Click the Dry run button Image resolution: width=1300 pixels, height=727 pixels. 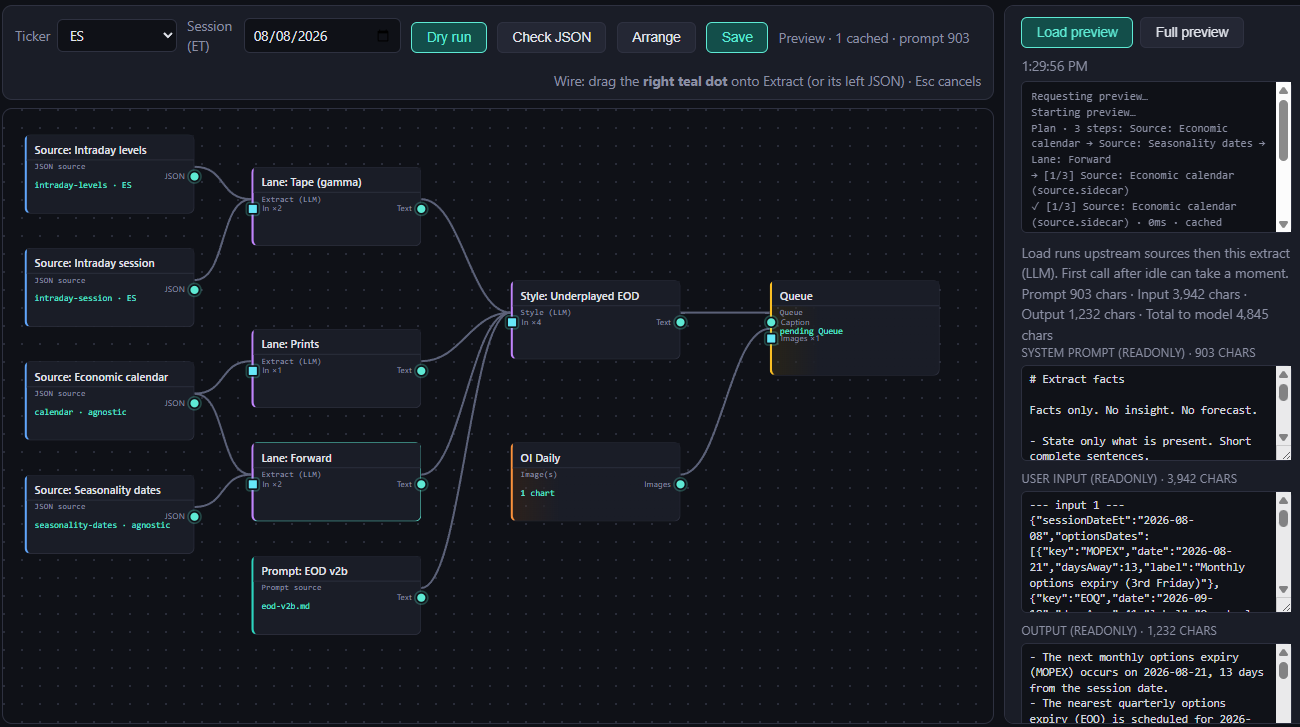click(449, 37)
